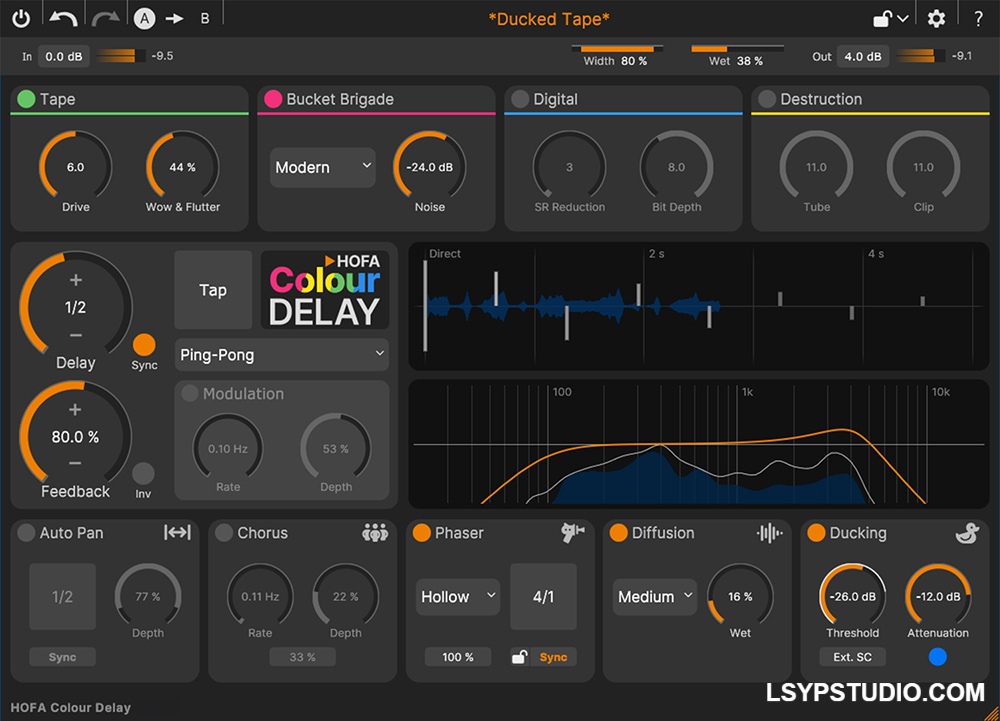Viewport: 1000px width, 721px height.
Task: Disable the Bucket Brigade section
Action: tap(273, 99)
